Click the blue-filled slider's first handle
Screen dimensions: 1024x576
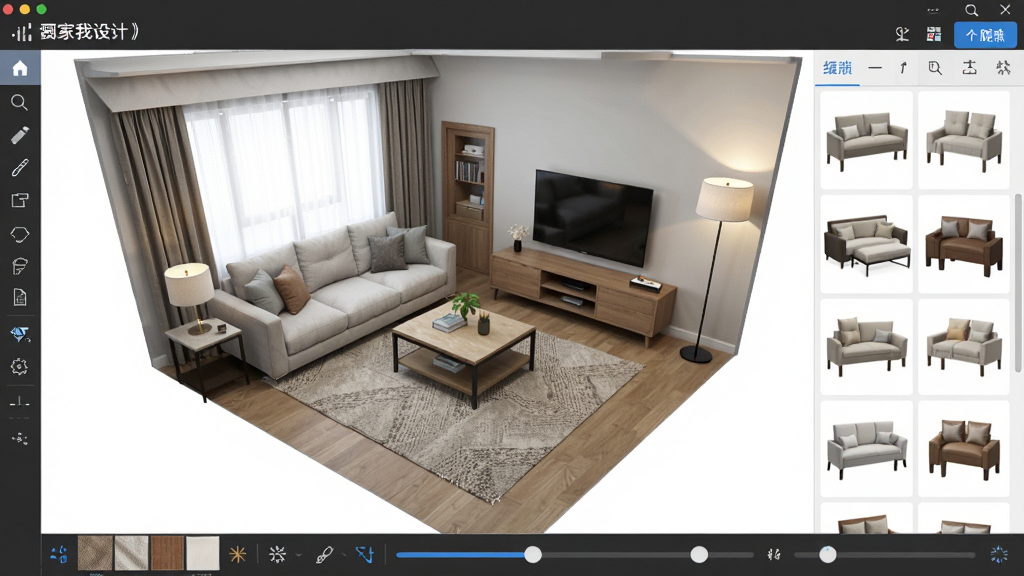tap(533, 554)
